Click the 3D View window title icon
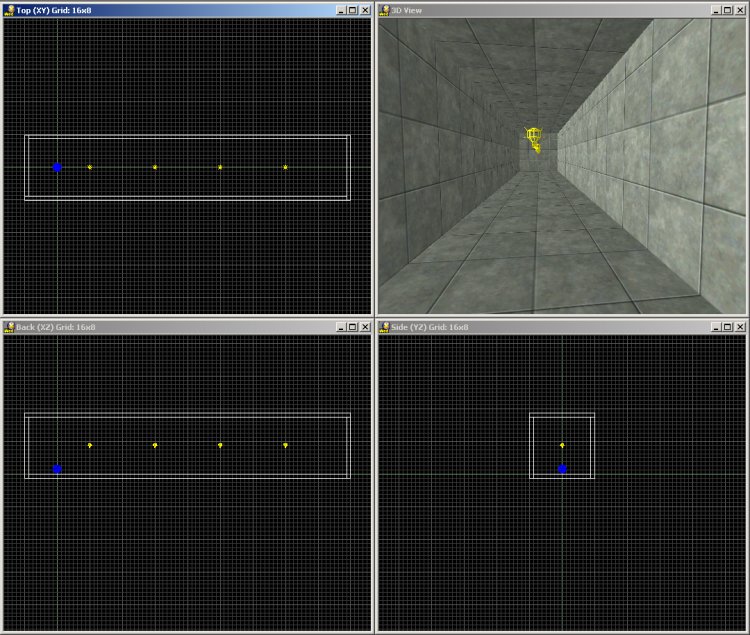Screen dimensions: 750x635 point(384,10)
